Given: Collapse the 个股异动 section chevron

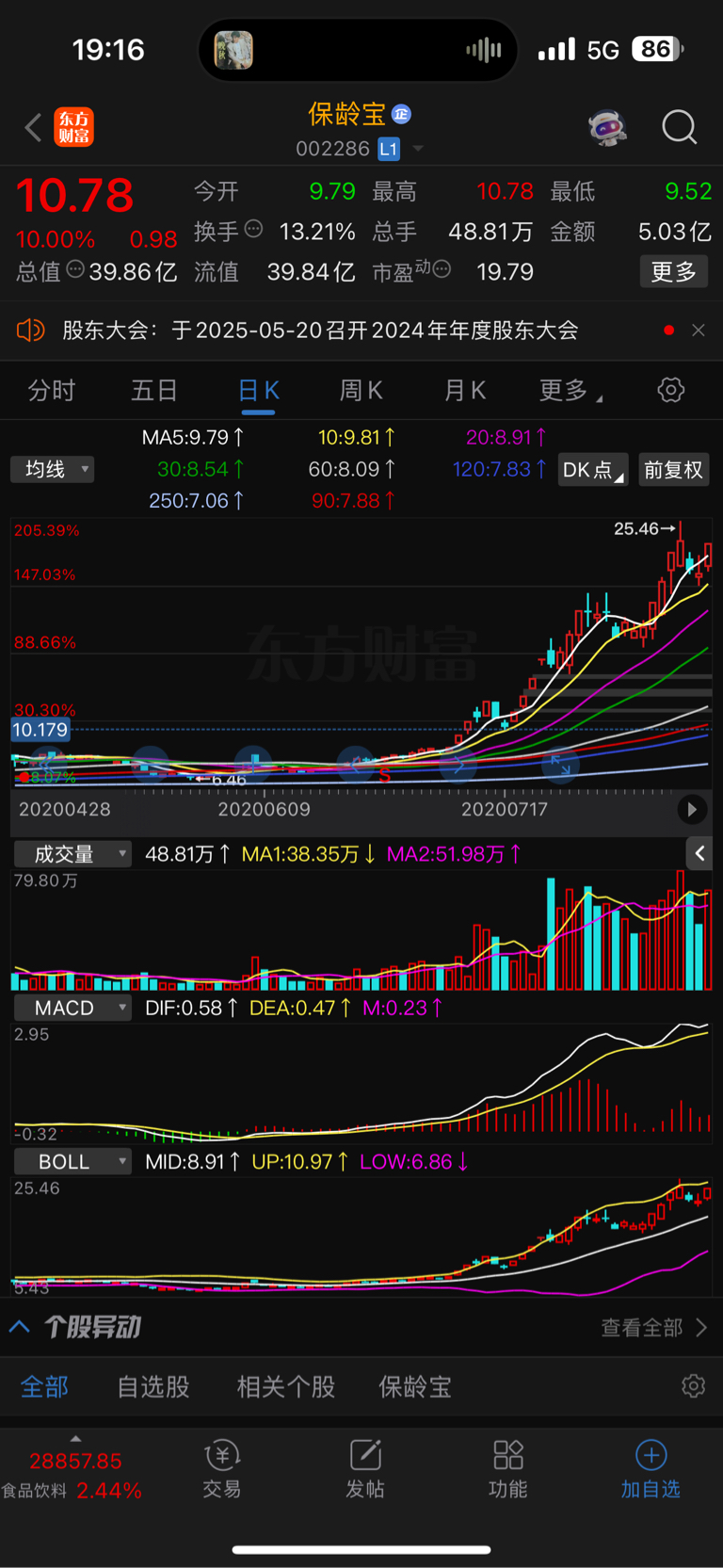Looking at the screenshot, I should pos(20,1327).
